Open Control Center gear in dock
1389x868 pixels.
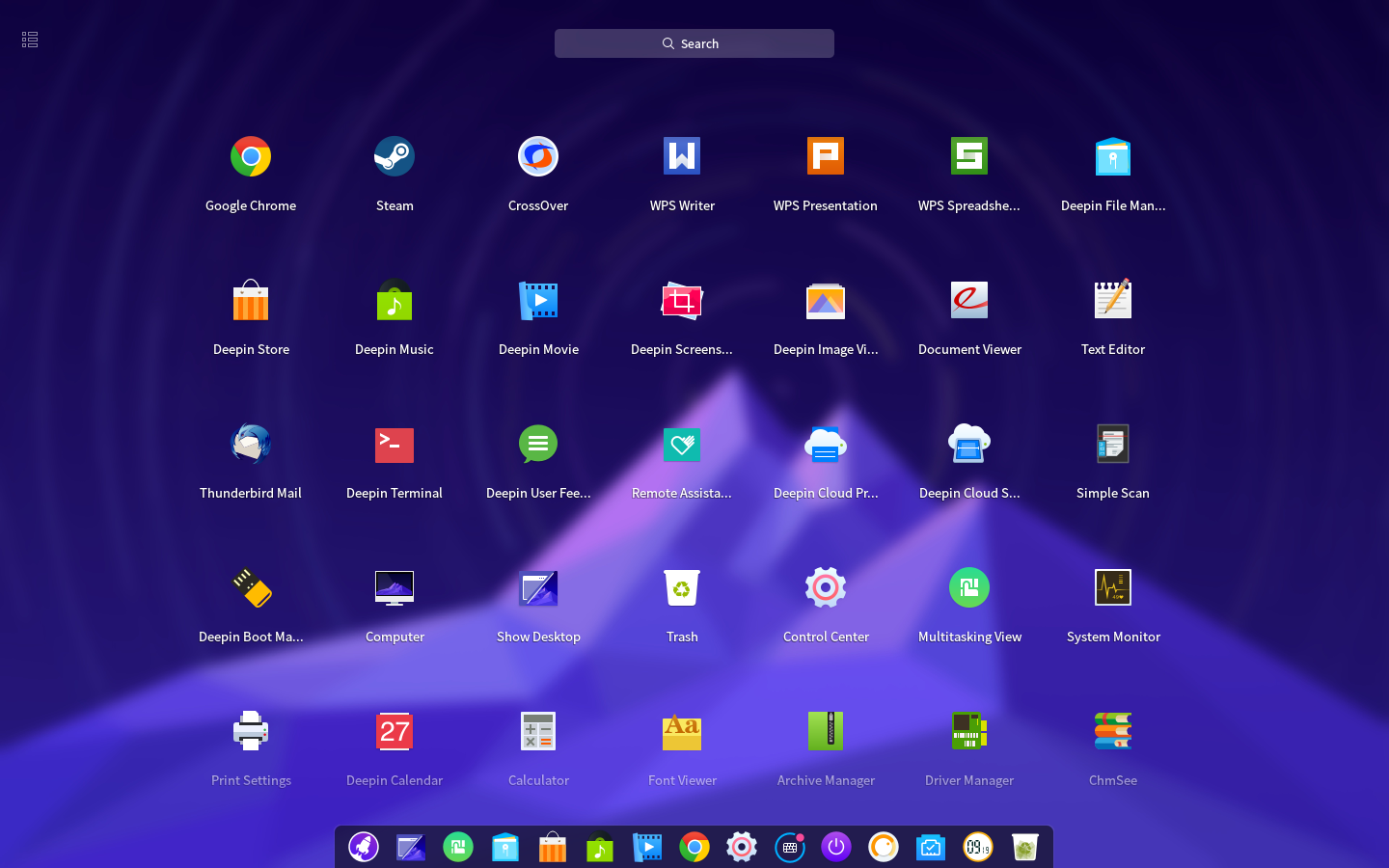(x=742, y=847)
